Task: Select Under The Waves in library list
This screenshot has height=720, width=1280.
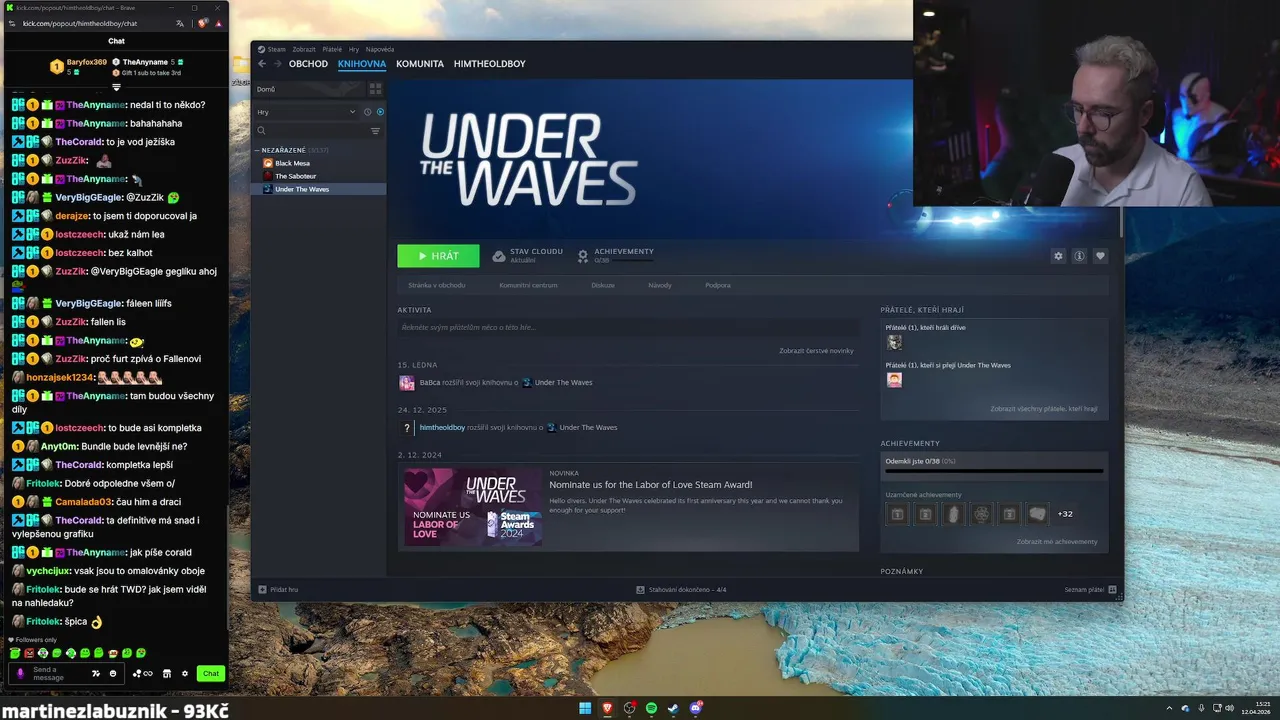Action: 318,189
